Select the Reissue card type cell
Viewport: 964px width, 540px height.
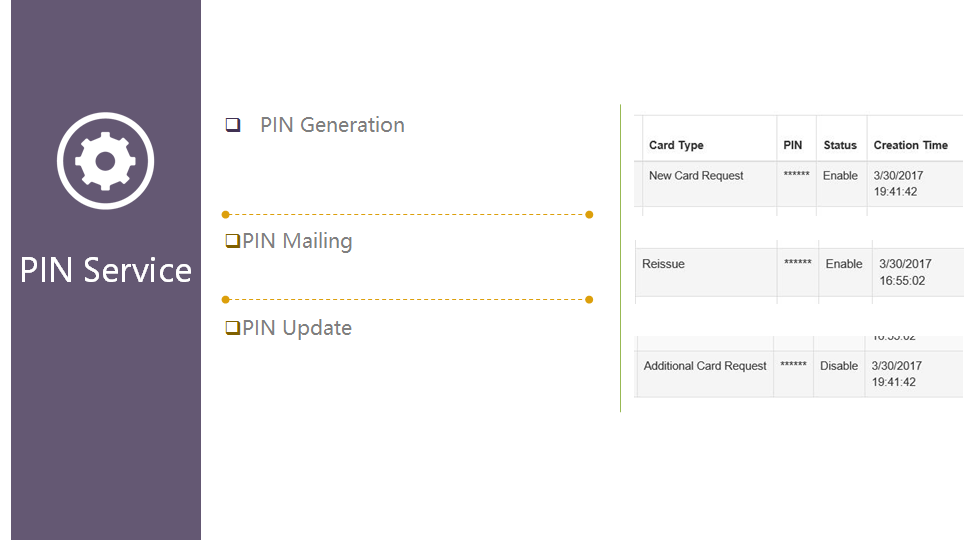663,264
